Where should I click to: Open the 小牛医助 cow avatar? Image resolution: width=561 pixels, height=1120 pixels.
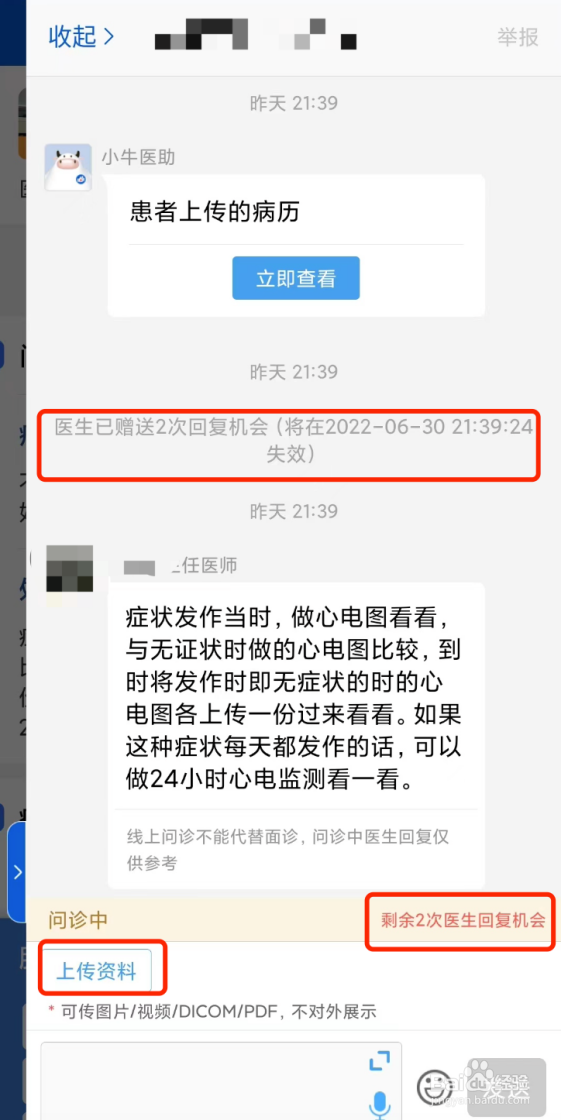click(x=68, y=167)
